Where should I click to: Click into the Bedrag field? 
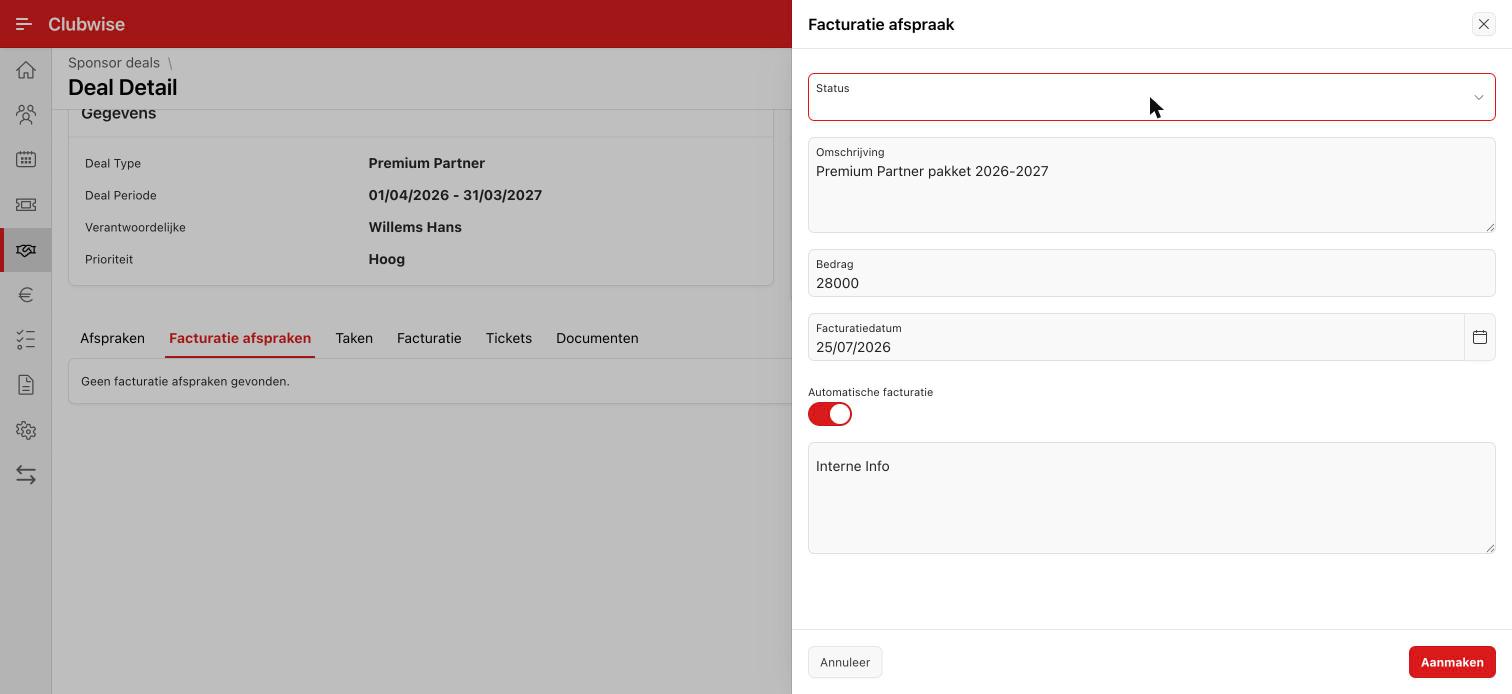pos(1151,273)
